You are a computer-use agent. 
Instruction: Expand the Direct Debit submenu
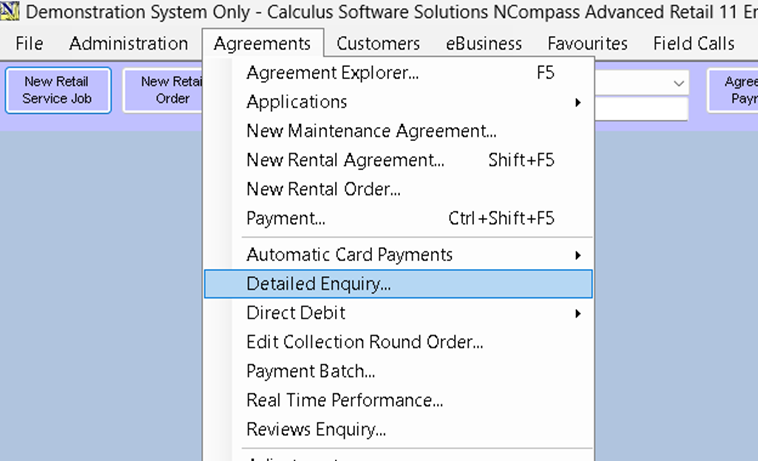(x=296, y=313)
